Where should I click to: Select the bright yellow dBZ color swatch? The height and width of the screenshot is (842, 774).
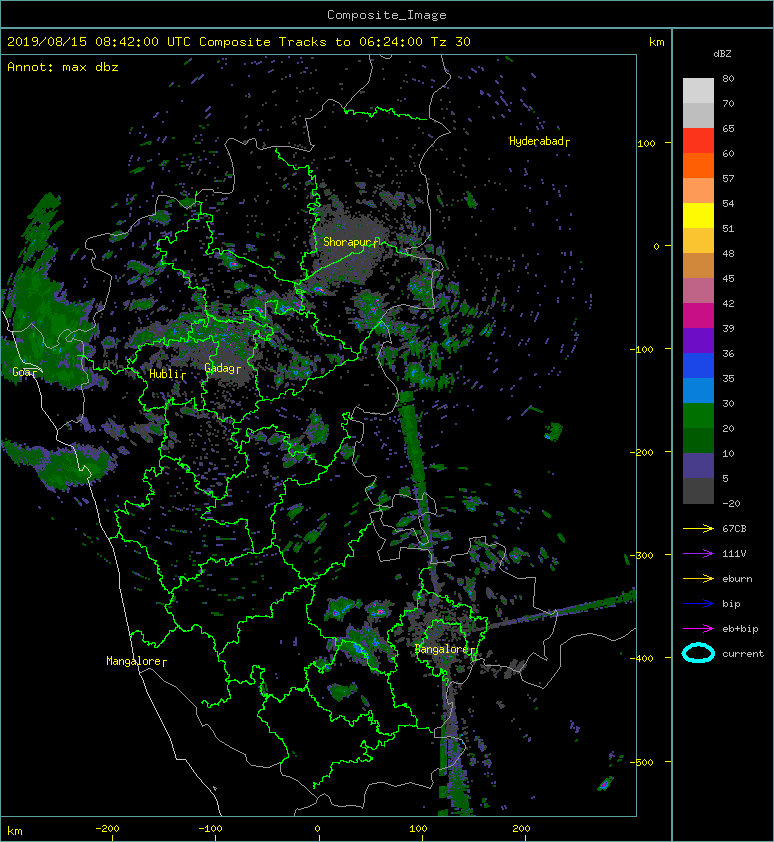[698, 215]
